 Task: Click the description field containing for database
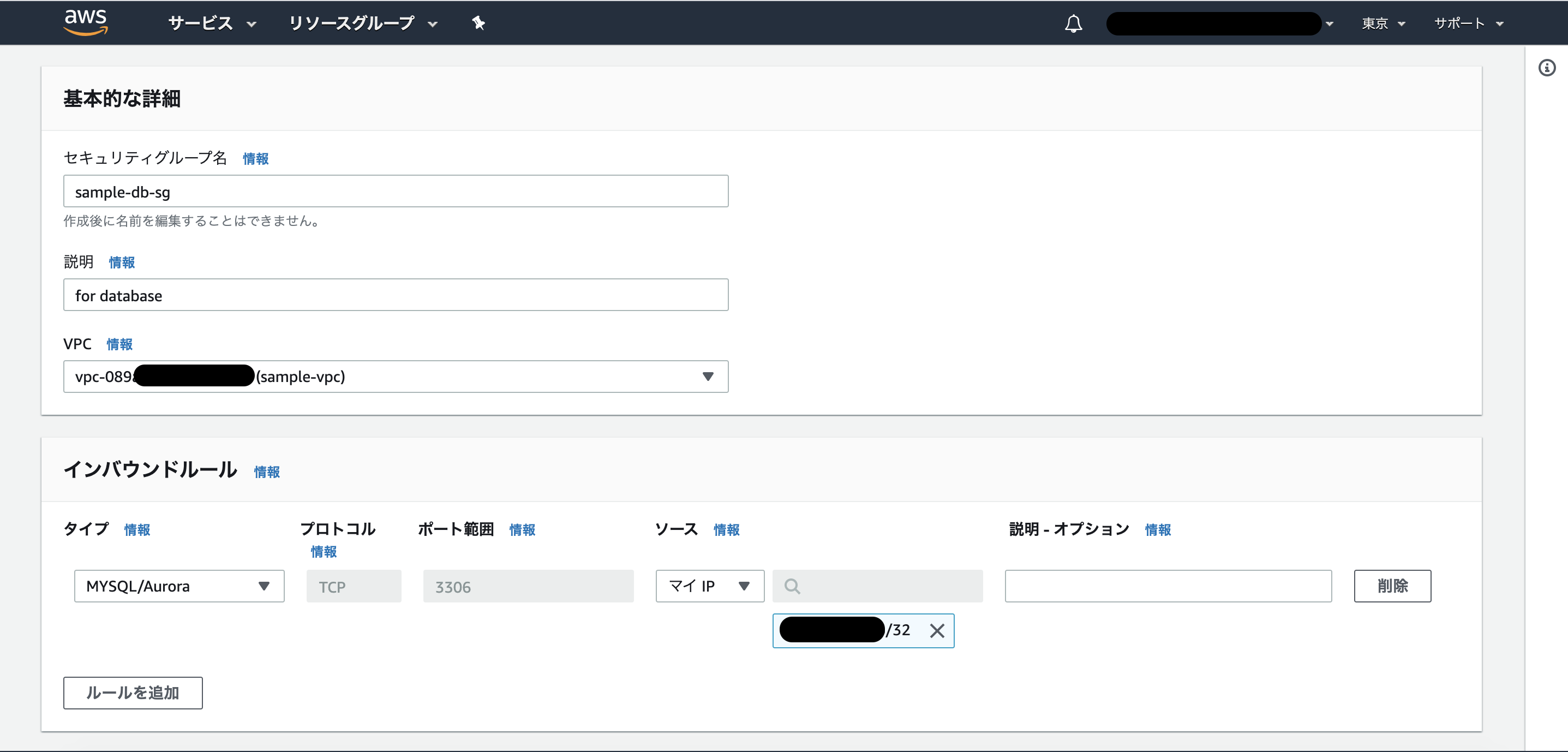pyautogui.click(x=396, y=295)
